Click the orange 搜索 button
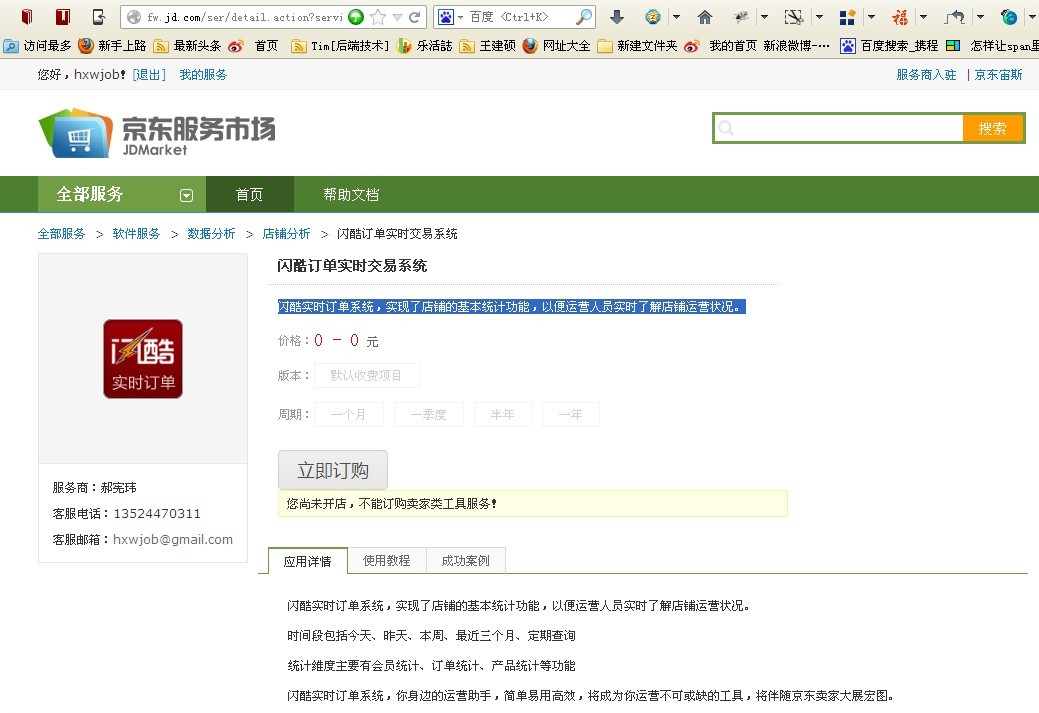The image size is (1039, 713). [993, 128]
